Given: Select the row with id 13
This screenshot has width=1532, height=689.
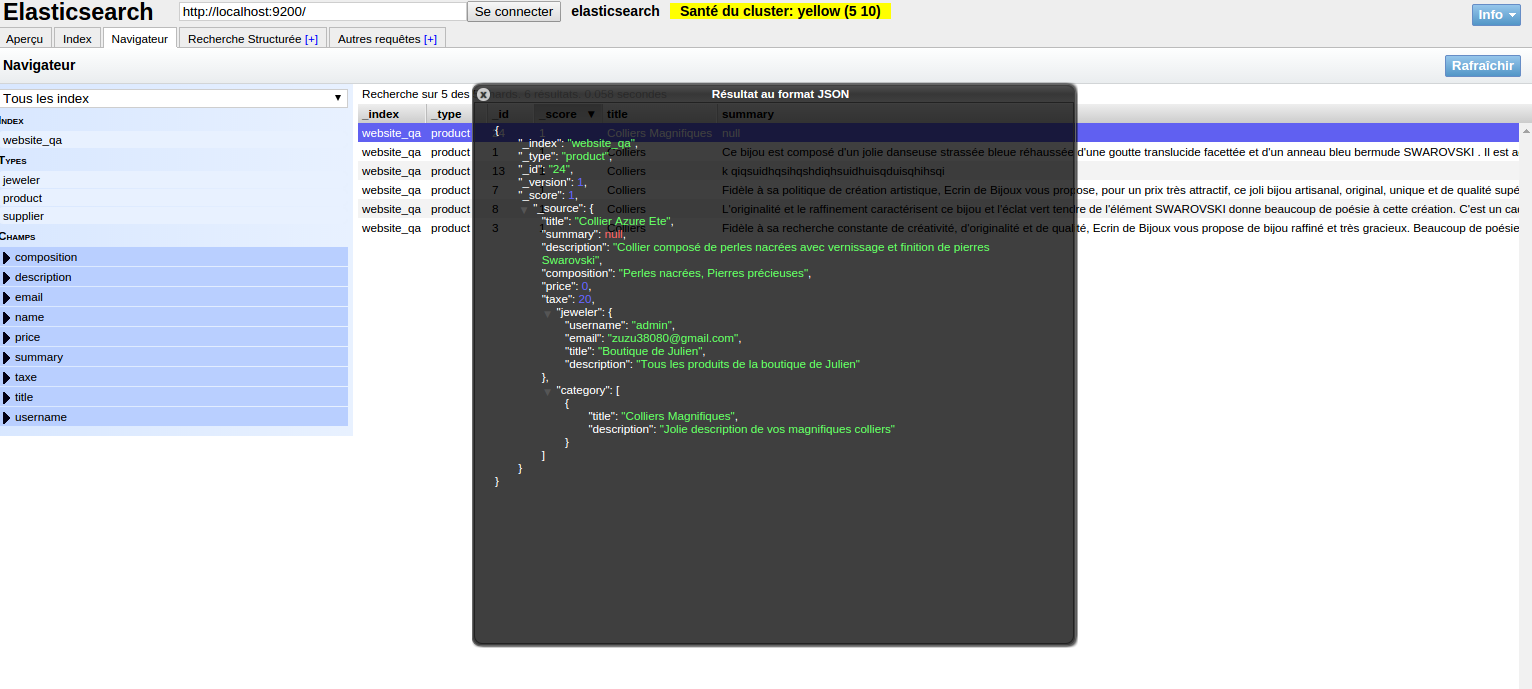Looking at the screenshot, I should pyautogui.click(x=939, y=171).
